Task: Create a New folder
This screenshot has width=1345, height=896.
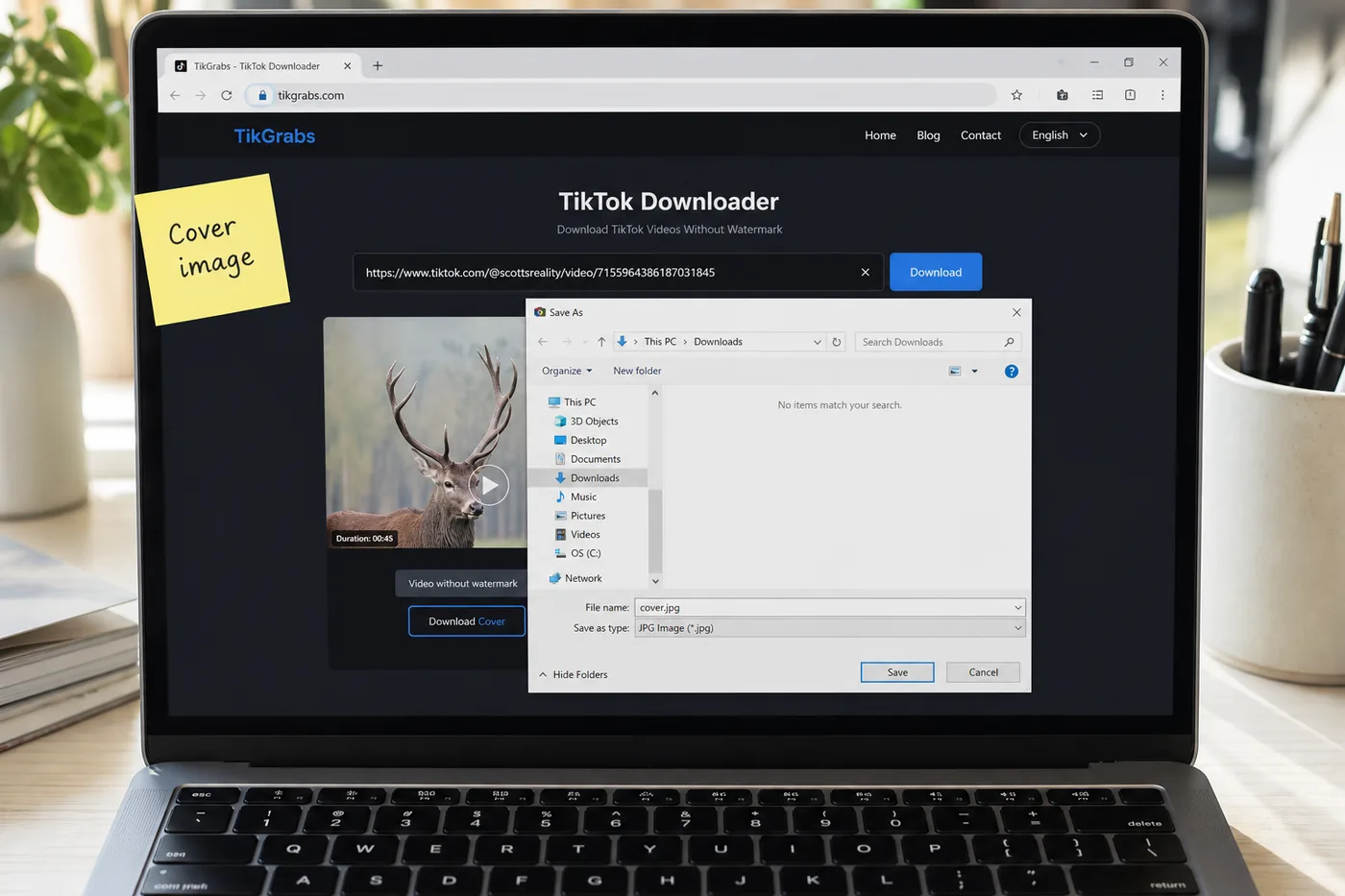Action: click(x=637, y=371)
